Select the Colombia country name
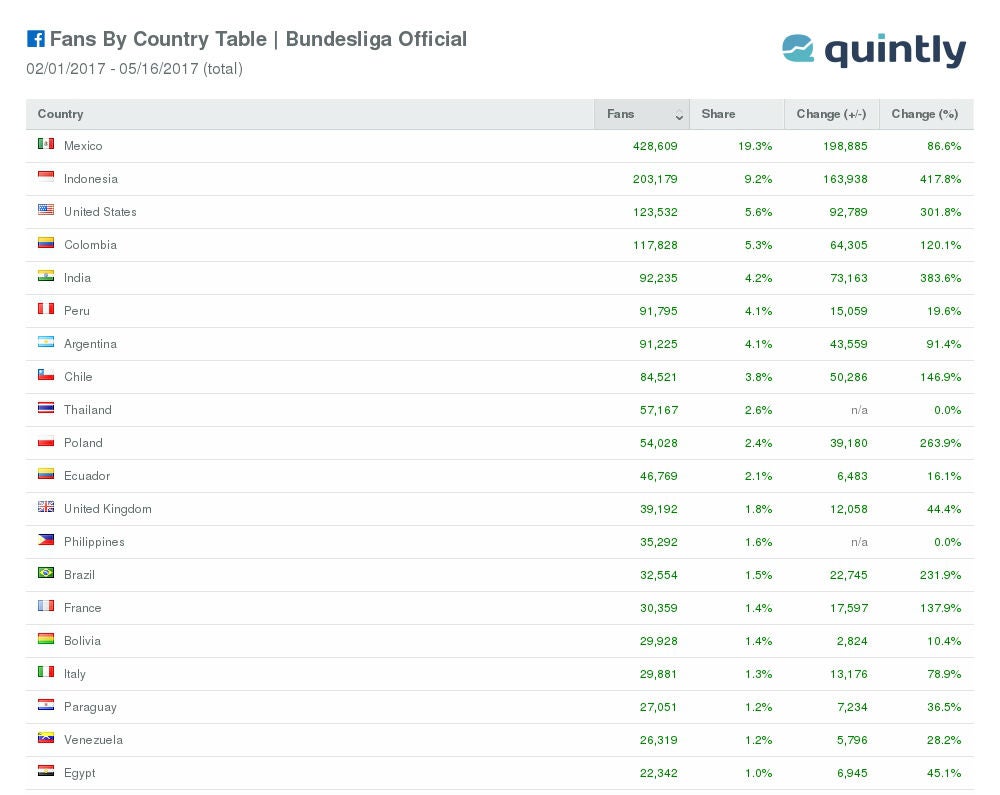This screenshot has height=795, width=1000. tap(90, 245)
